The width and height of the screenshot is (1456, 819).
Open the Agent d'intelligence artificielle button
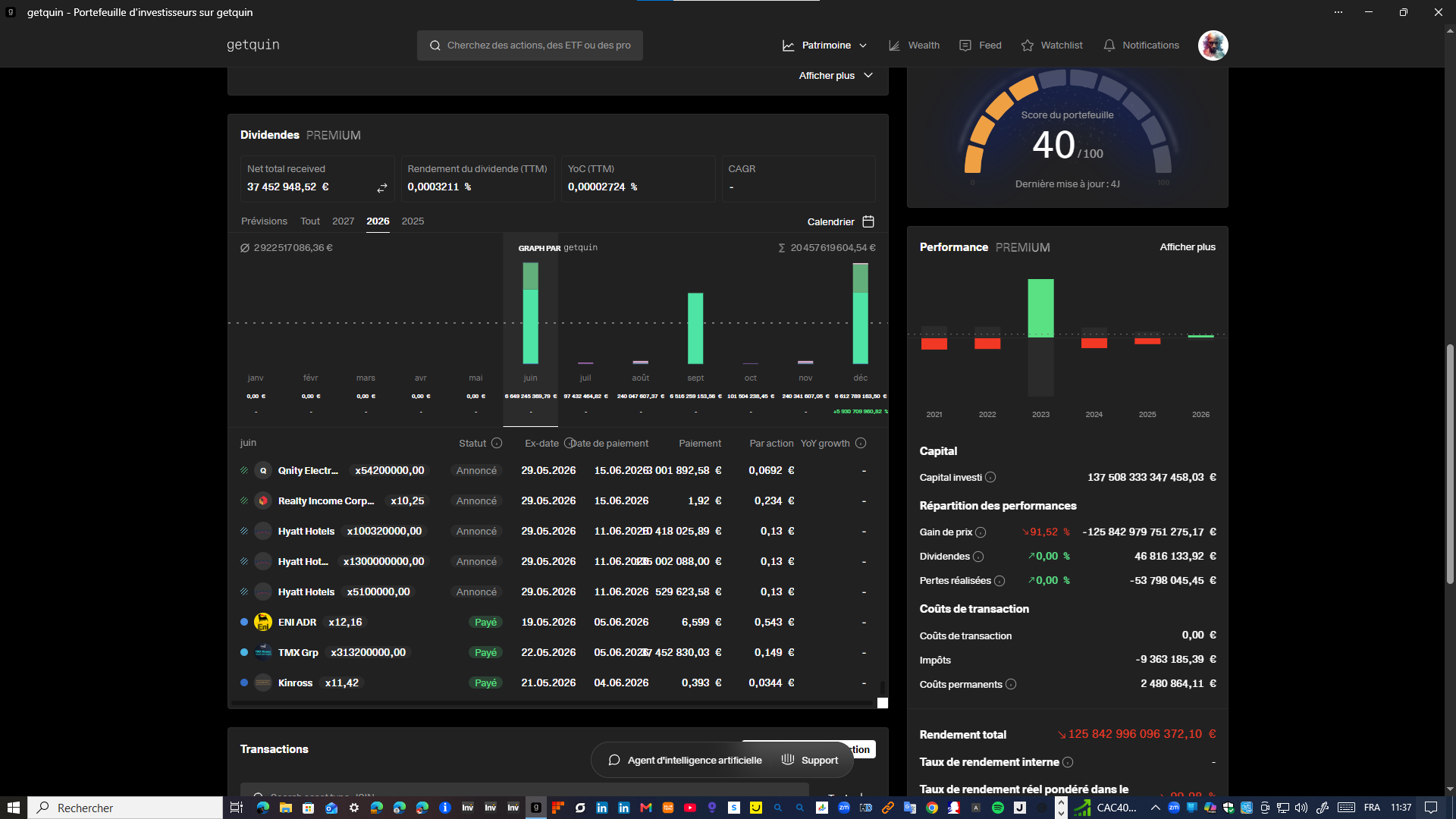[685, 760]
